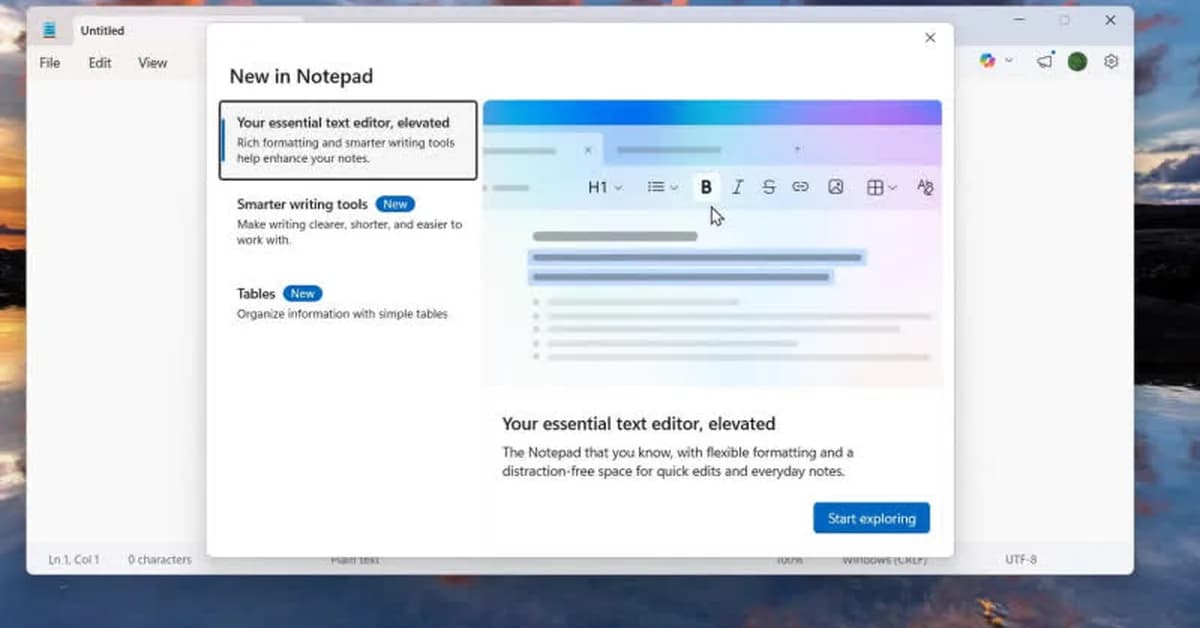Open the green account profile avatar
This screenshot has width=1200, height=628.
pyautogui.click(x=1077, y=61)
